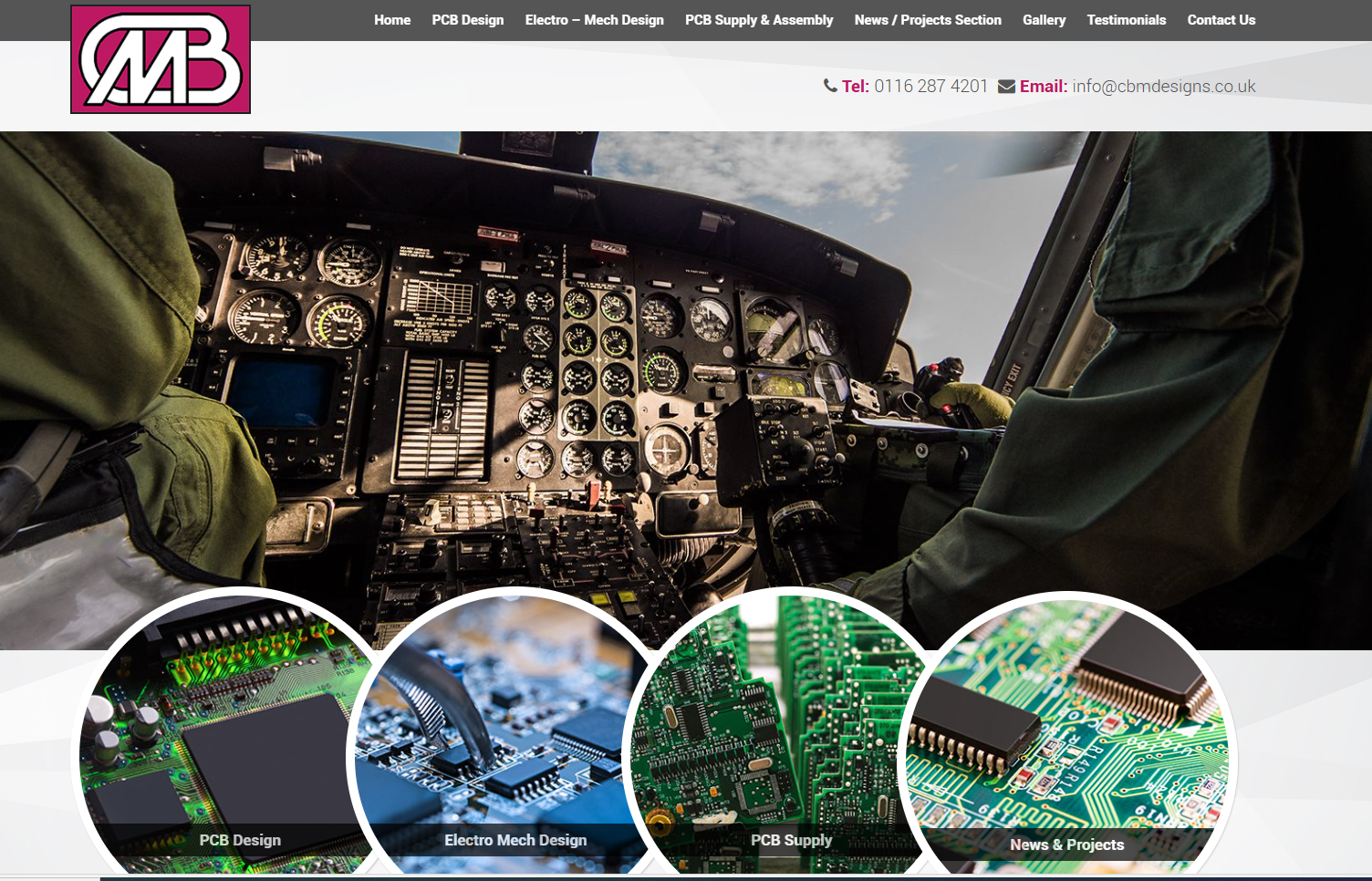Open the Electro – Mech Design menu entry

[x=594, y=19]
